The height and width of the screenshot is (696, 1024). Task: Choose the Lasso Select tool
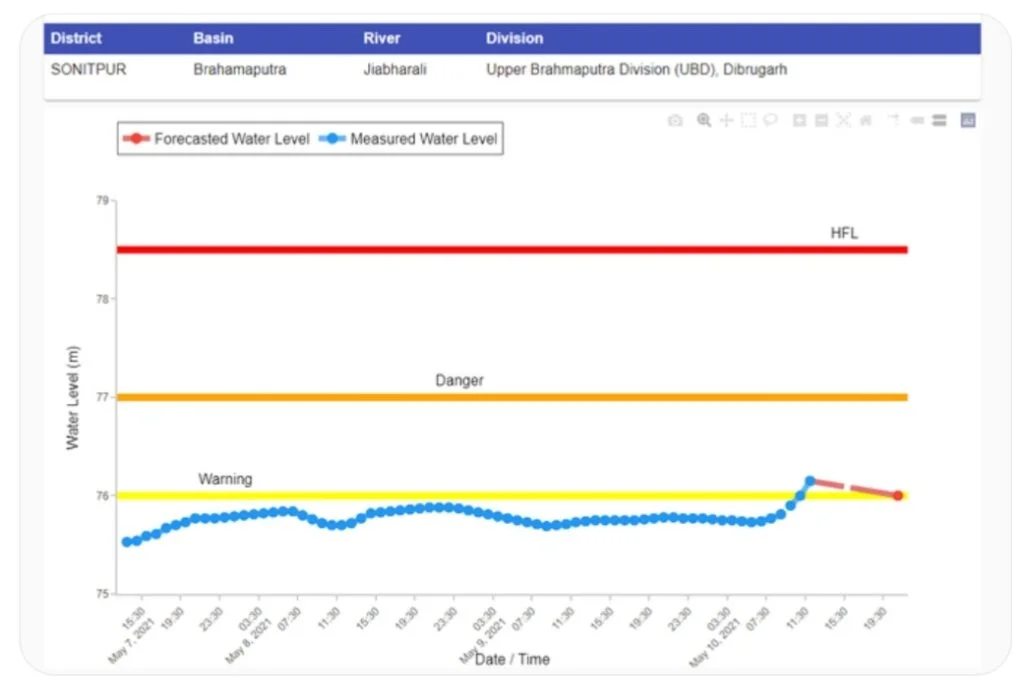pyautogui.click(x=771, y=120)
